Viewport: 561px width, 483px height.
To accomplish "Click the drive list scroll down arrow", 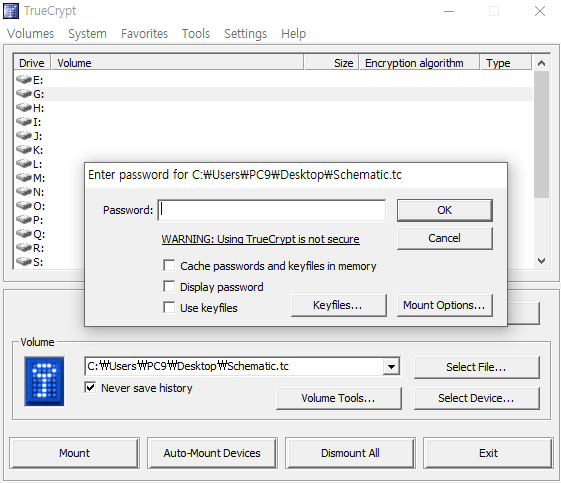I will point(541,261).
